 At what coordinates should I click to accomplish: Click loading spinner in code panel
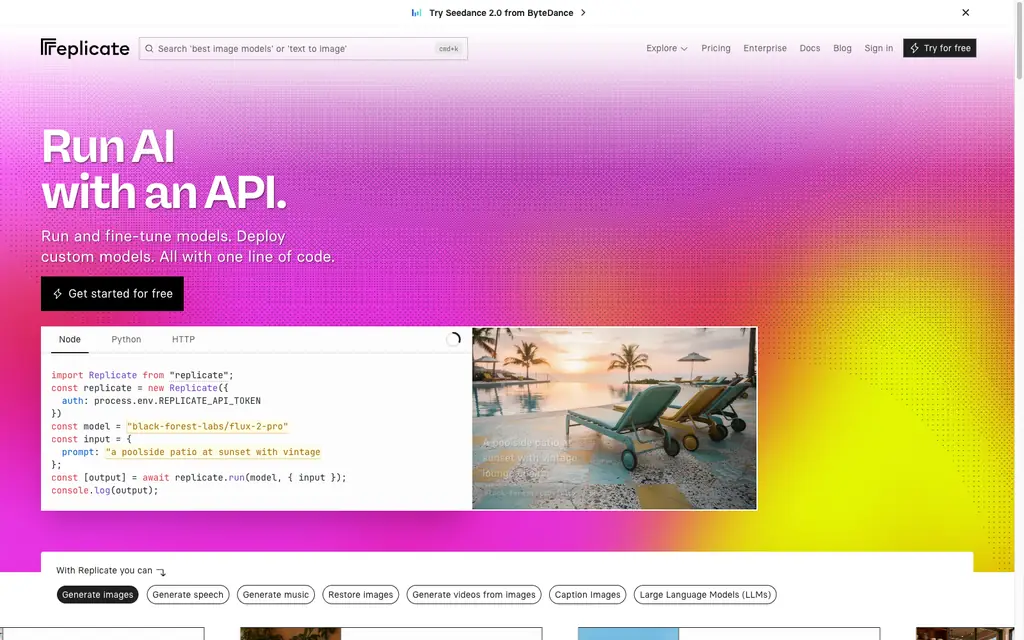pyautogui.click(x=453, y=339)
